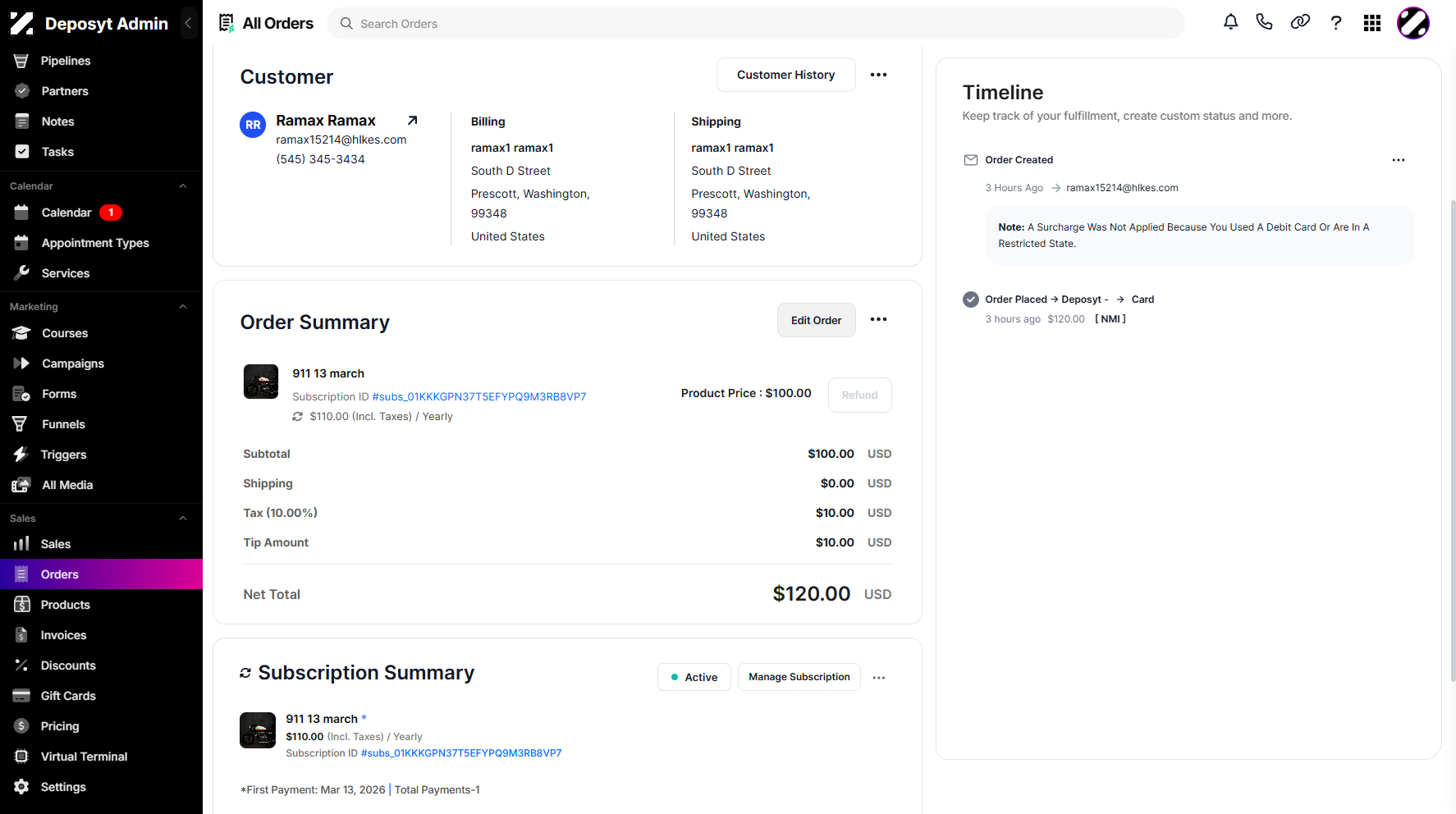Collapse the Calendar sidebar section
The height and width of the screenshot is (814, 1456).
pyautogui.click(x=183, y=186)
